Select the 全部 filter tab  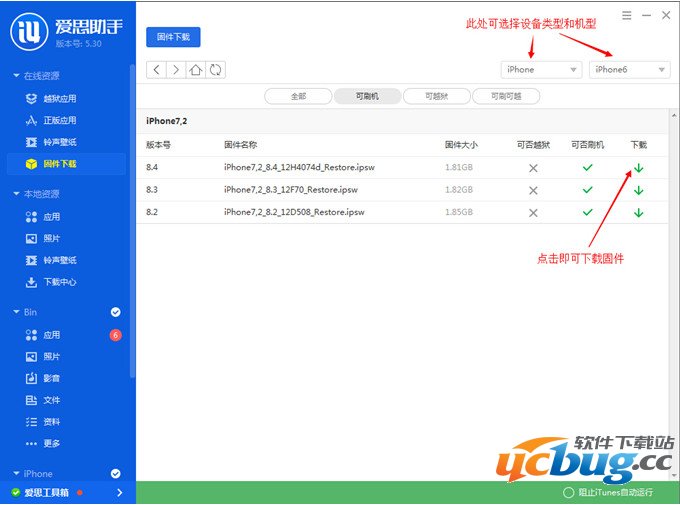(298, 96)
